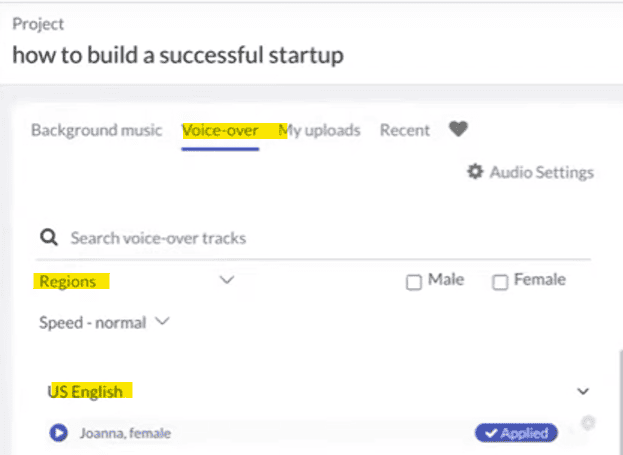Switch to the Background music tab
The height and width of the screenshot is (455, 623).
(96, 130)
